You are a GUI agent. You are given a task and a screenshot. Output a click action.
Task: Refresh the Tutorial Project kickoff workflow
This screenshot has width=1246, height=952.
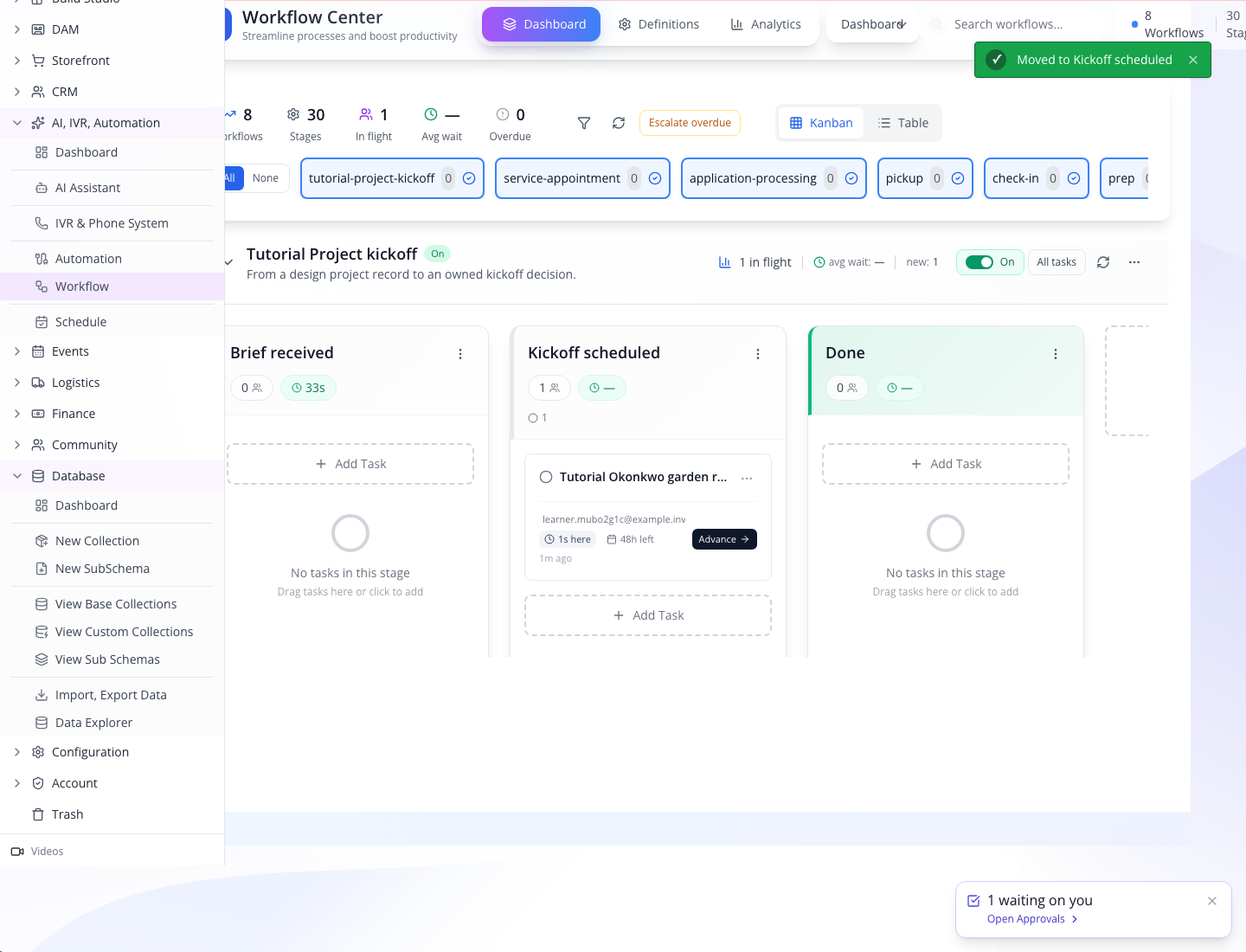(x=1103, y=262)
